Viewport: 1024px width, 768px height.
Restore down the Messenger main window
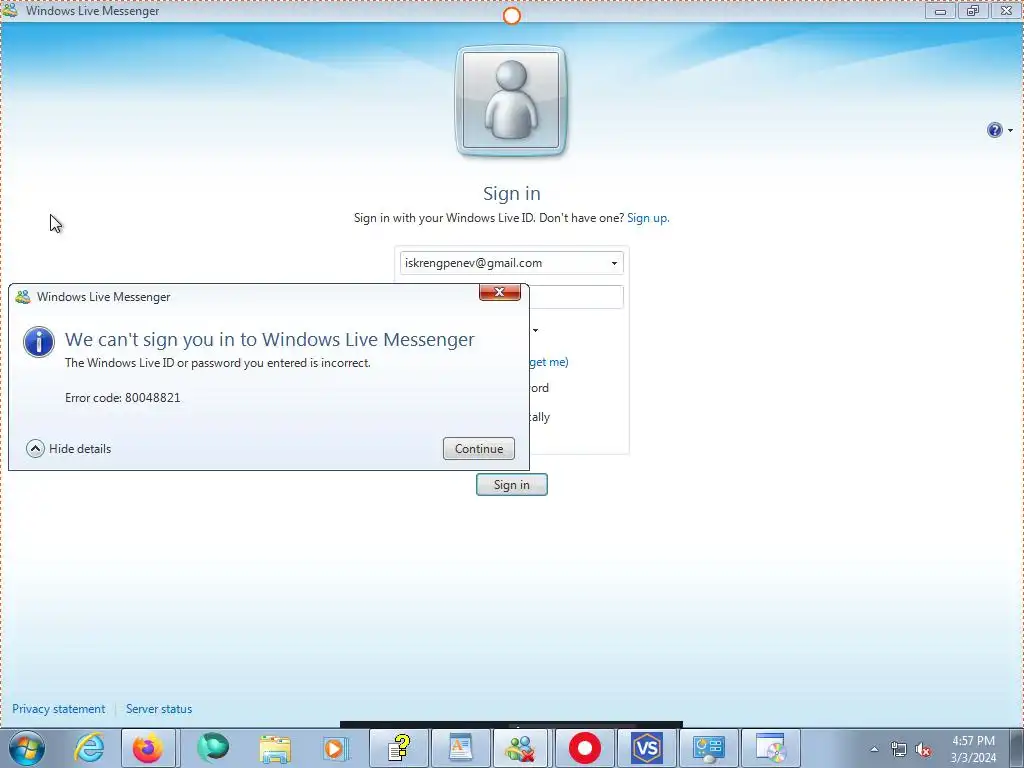973,10
